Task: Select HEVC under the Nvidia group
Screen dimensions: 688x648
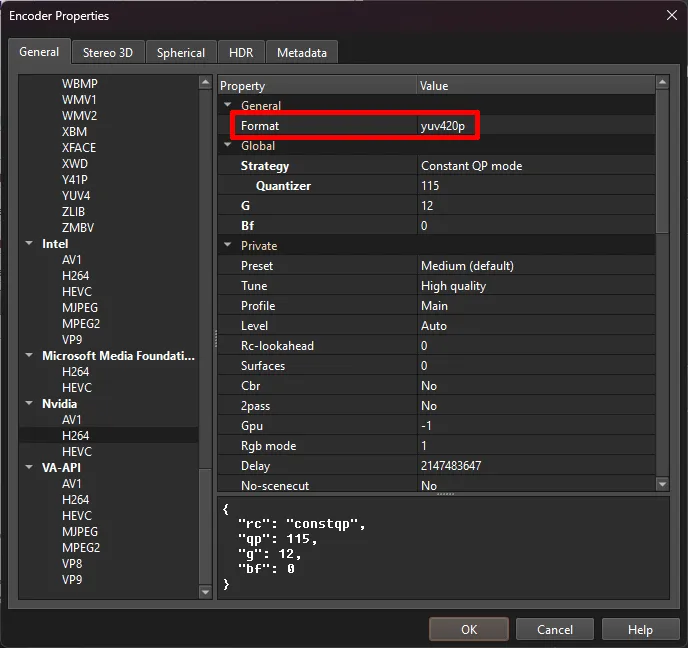Action: 76,452
